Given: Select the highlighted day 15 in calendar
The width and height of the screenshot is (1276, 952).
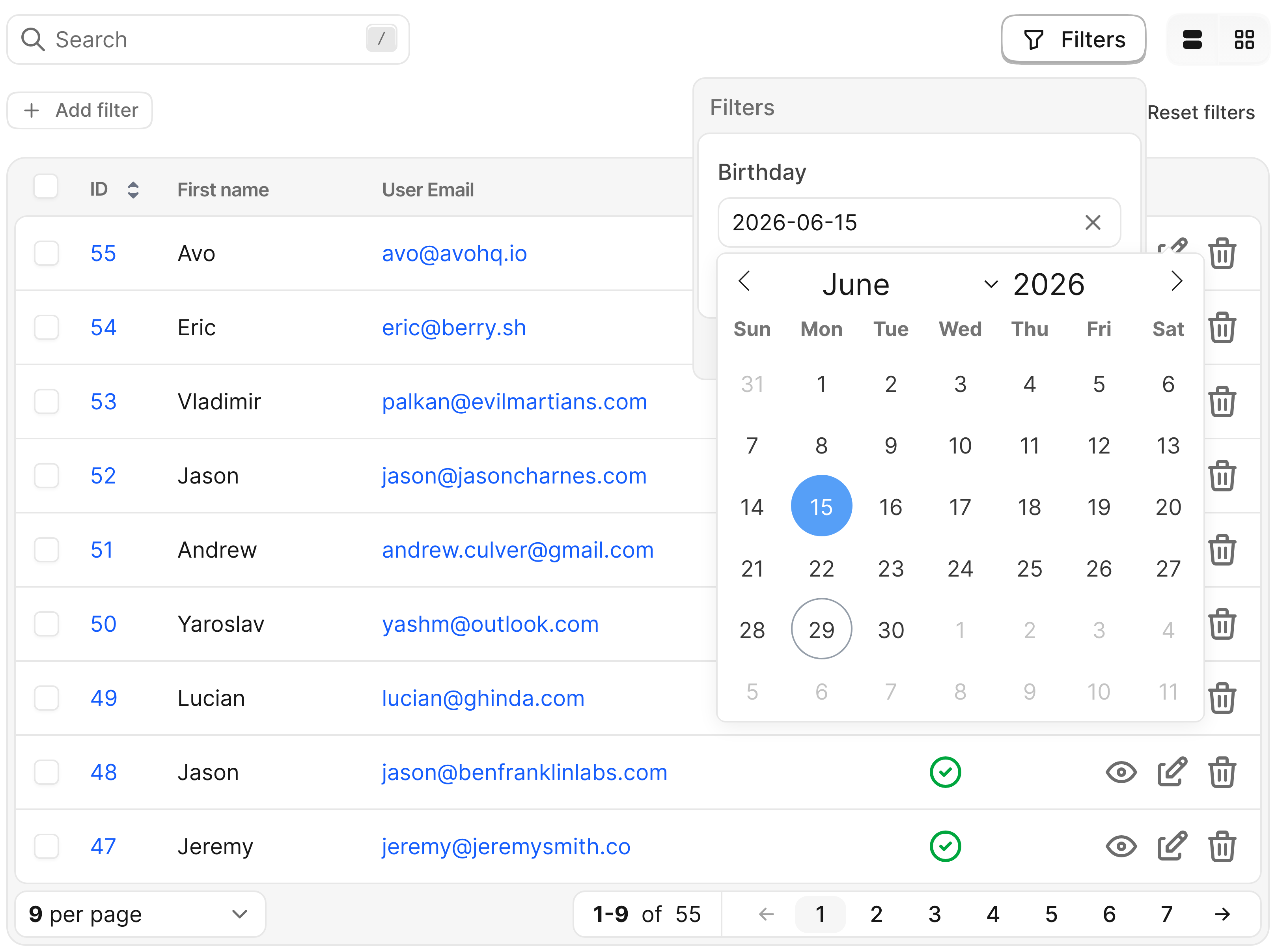Looking at the screenshot, I should (x=821, y=506).
